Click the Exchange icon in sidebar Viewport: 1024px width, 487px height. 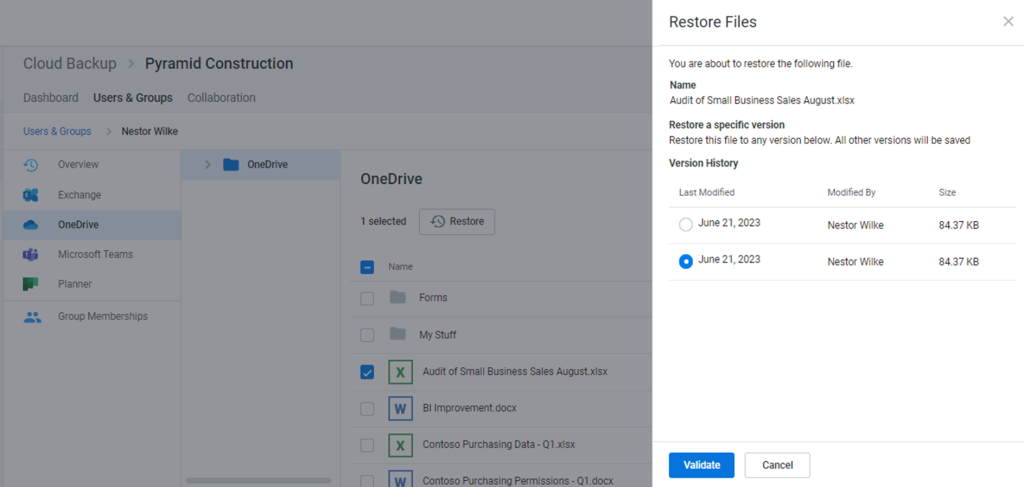(31, 195)
